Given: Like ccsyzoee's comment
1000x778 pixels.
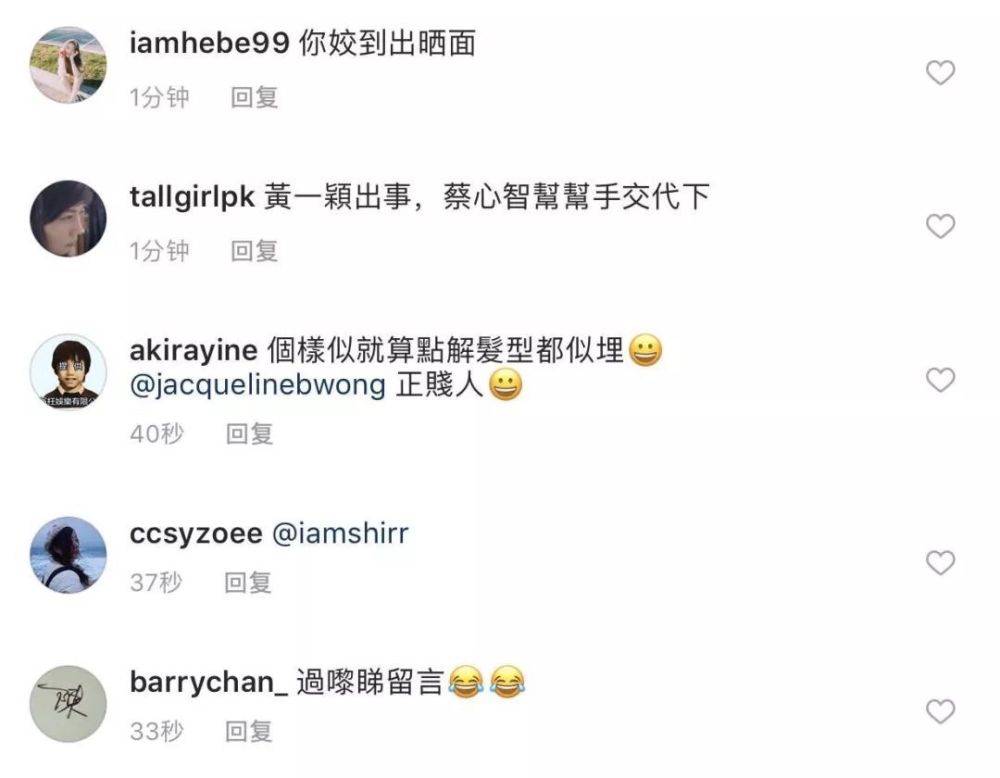Looking at the screenshot, I should pos(940,563).
